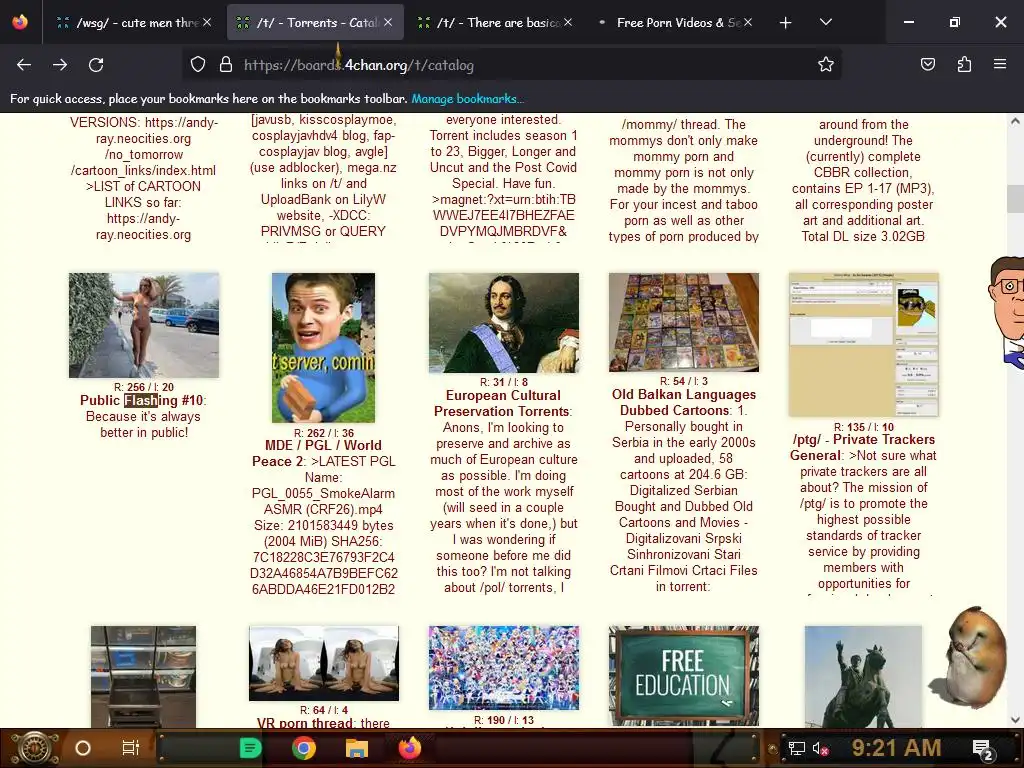Open the cartoon DVD collection thumbnail
1024x768 pixels.
tap(684, 322)
